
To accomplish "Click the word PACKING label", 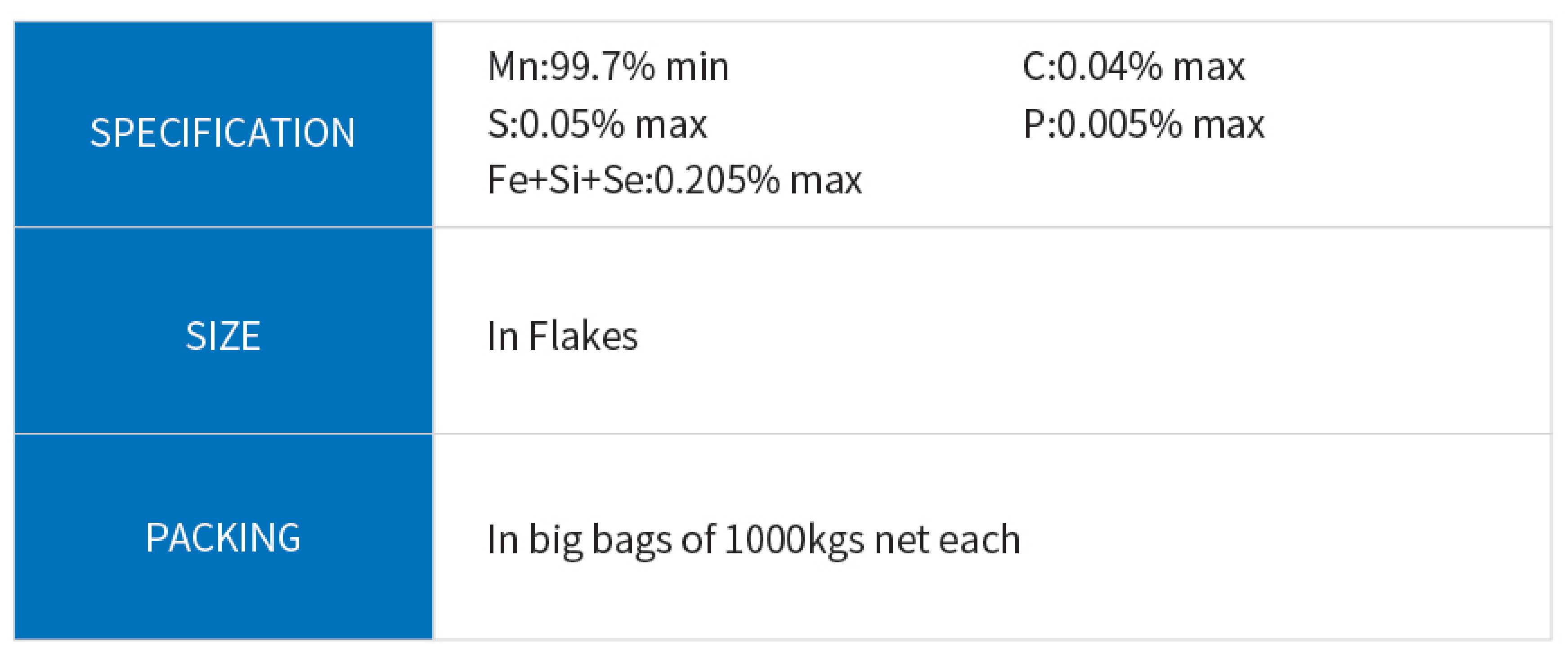I will tap(223, 538).
